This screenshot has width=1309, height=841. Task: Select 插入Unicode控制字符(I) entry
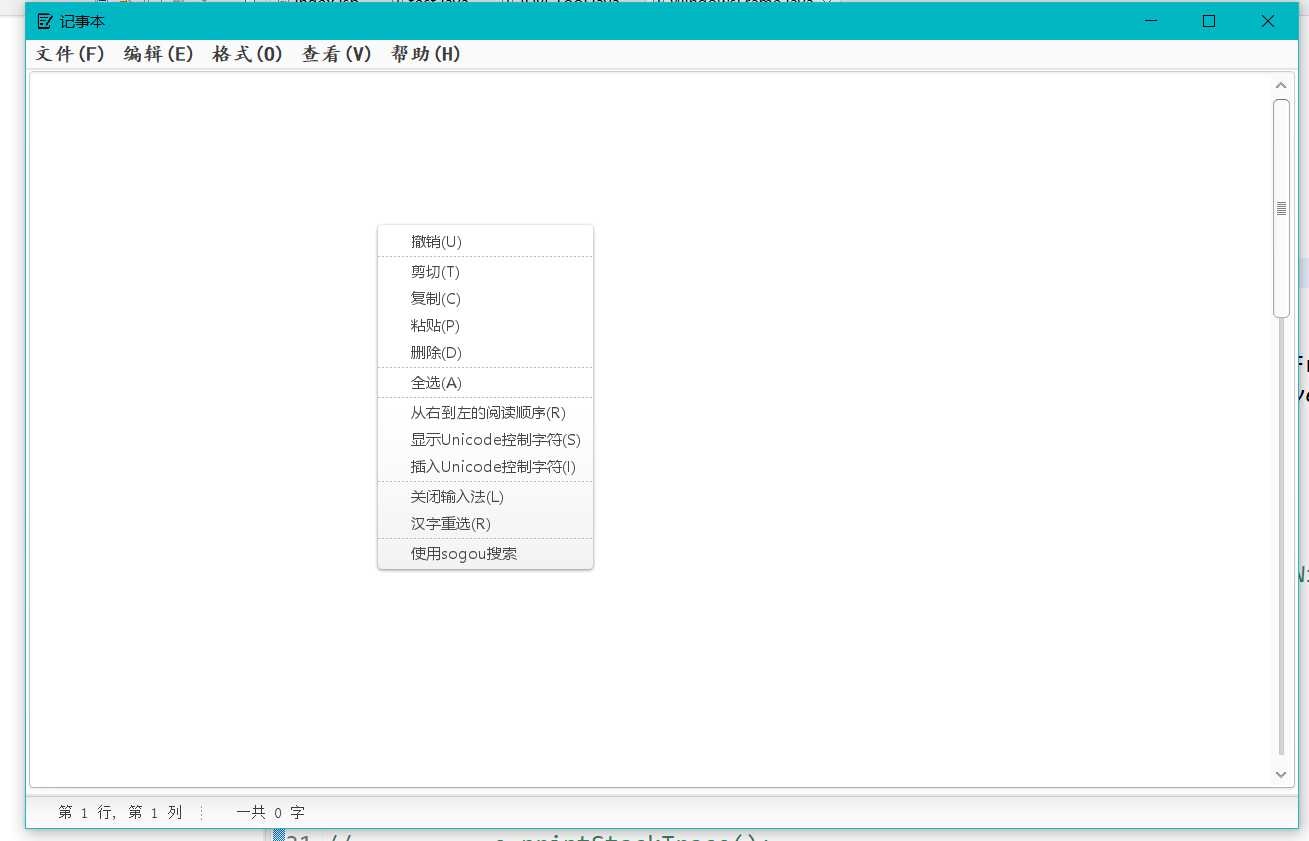(485, 467)
